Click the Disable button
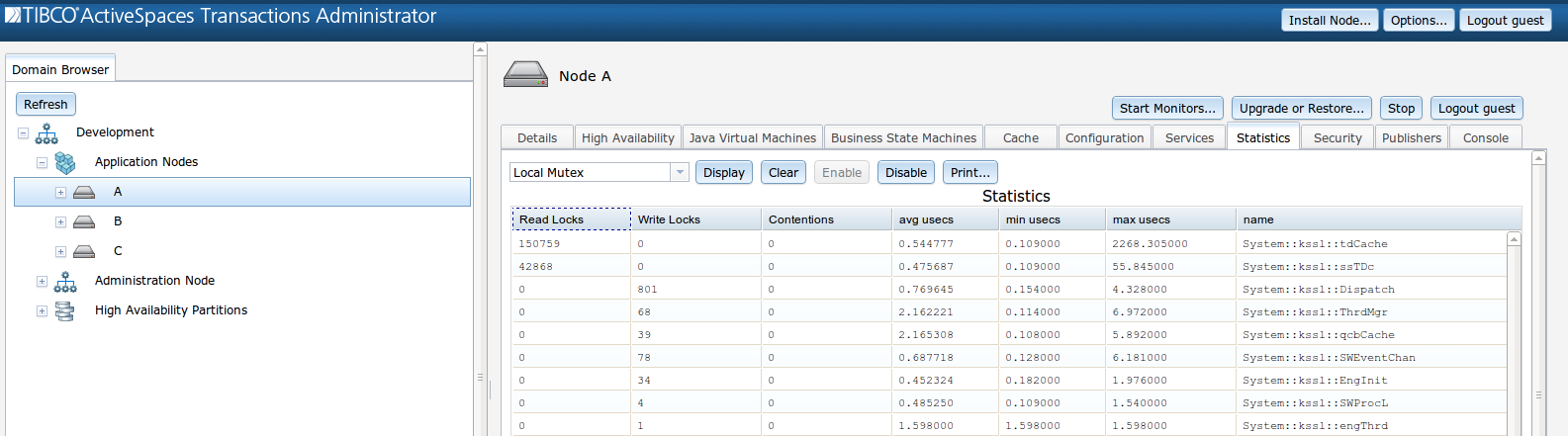1568x436 pixels. click(905, 172)
